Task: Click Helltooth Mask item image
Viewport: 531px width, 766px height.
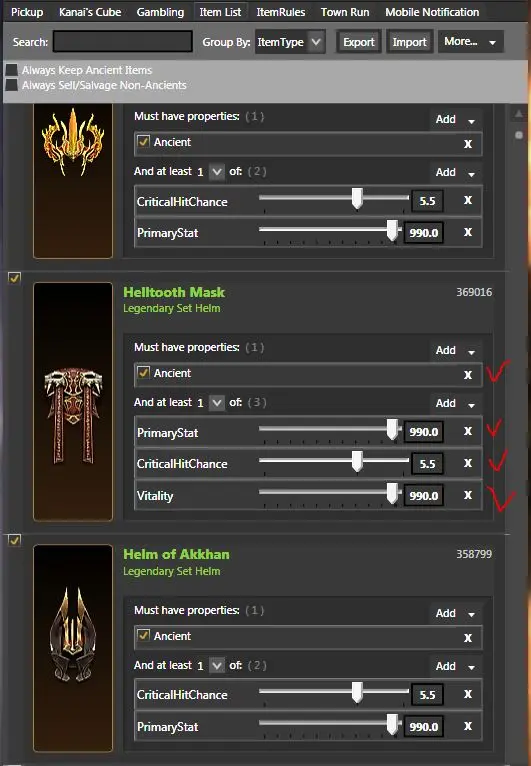Action: [x=73, y=402]
